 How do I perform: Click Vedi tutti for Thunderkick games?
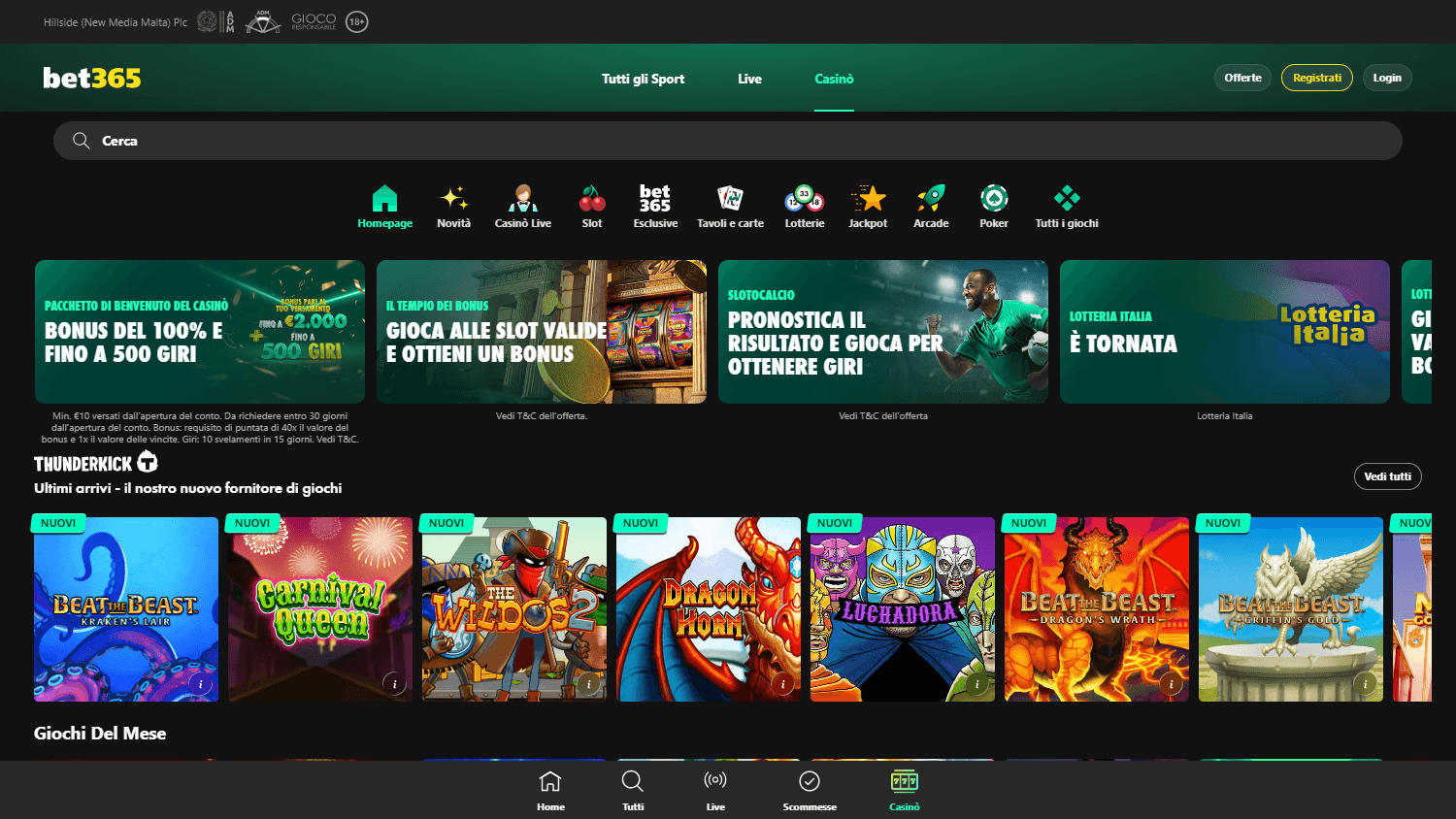click(1387, 476)
